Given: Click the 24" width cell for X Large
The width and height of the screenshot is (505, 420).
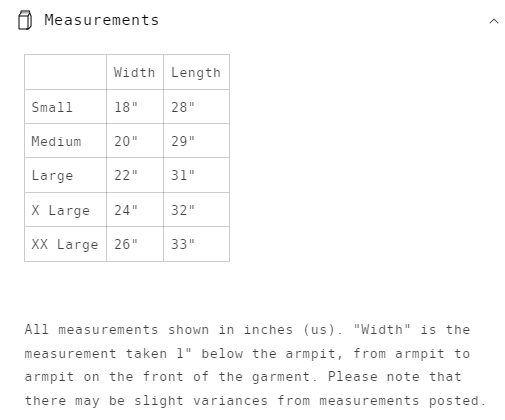Looking at the screenshot, I should [135, 210].
